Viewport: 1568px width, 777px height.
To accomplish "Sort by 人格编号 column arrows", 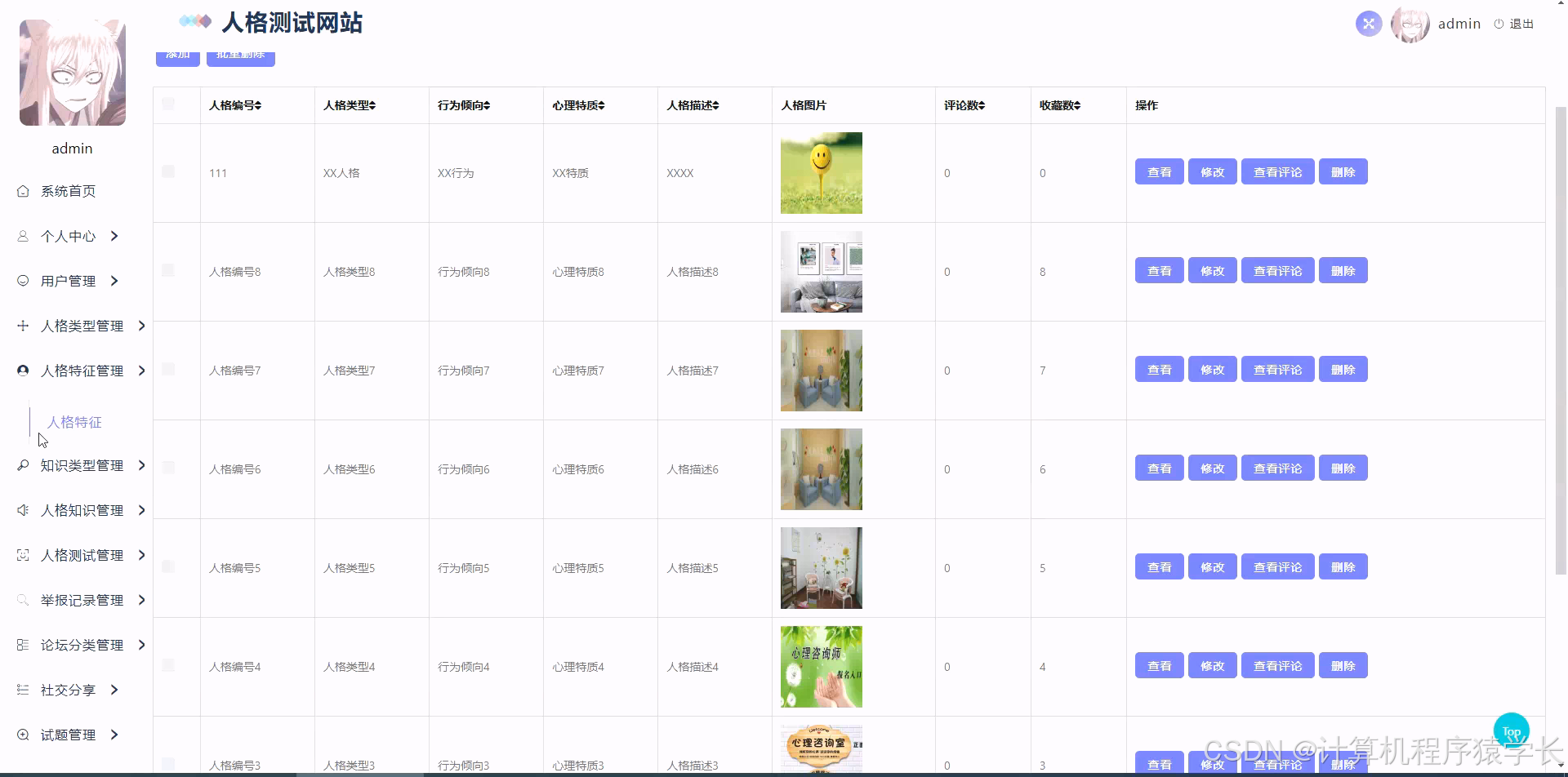I will tap(258, 105).
